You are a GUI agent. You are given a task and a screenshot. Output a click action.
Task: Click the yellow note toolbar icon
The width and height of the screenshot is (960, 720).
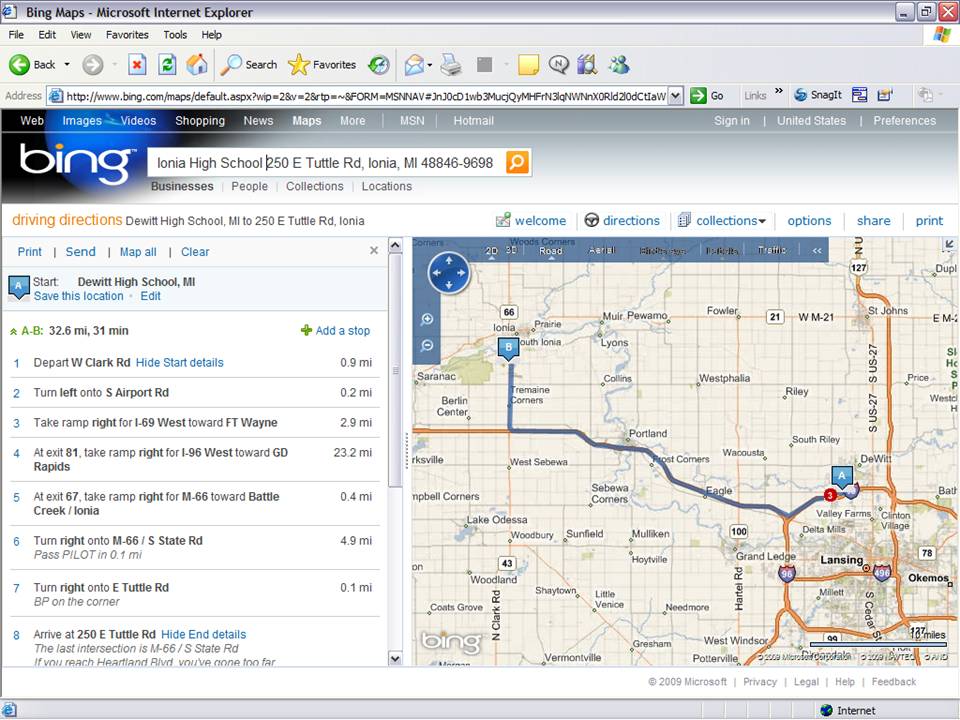pyautogui.click(x=528, y=64)
